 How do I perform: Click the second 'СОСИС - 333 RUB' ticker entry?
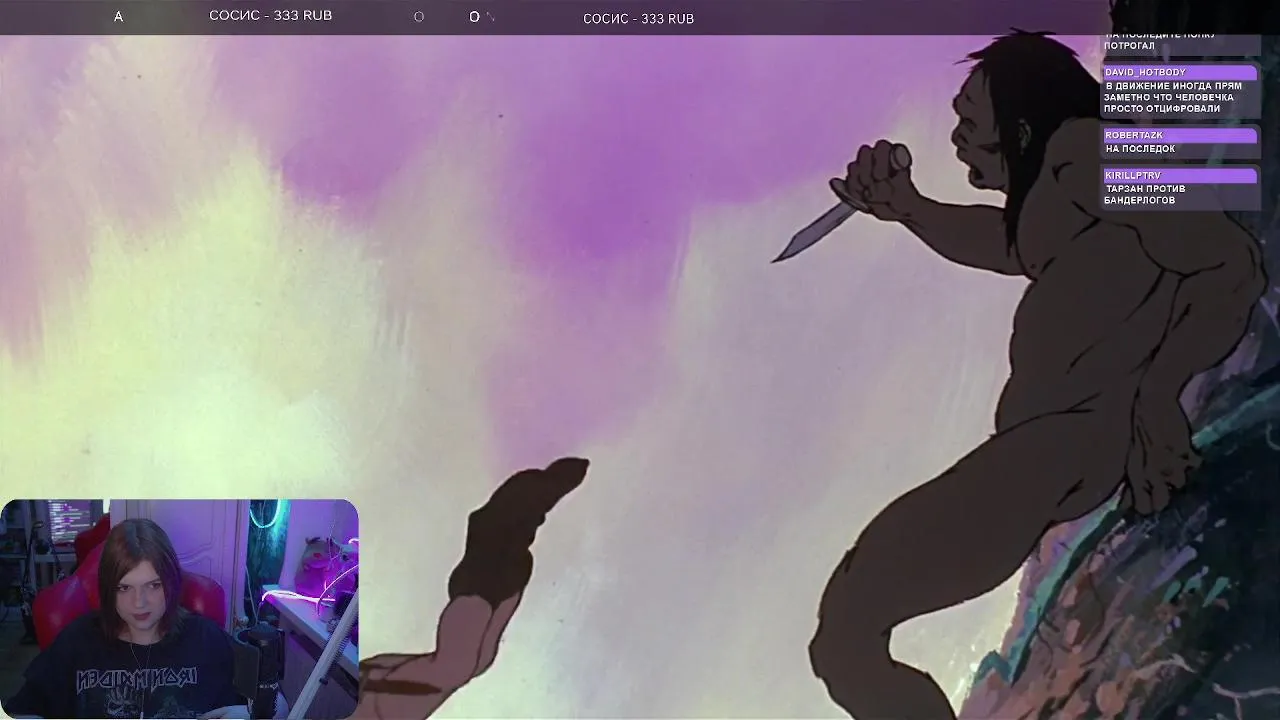coord(638,19)
